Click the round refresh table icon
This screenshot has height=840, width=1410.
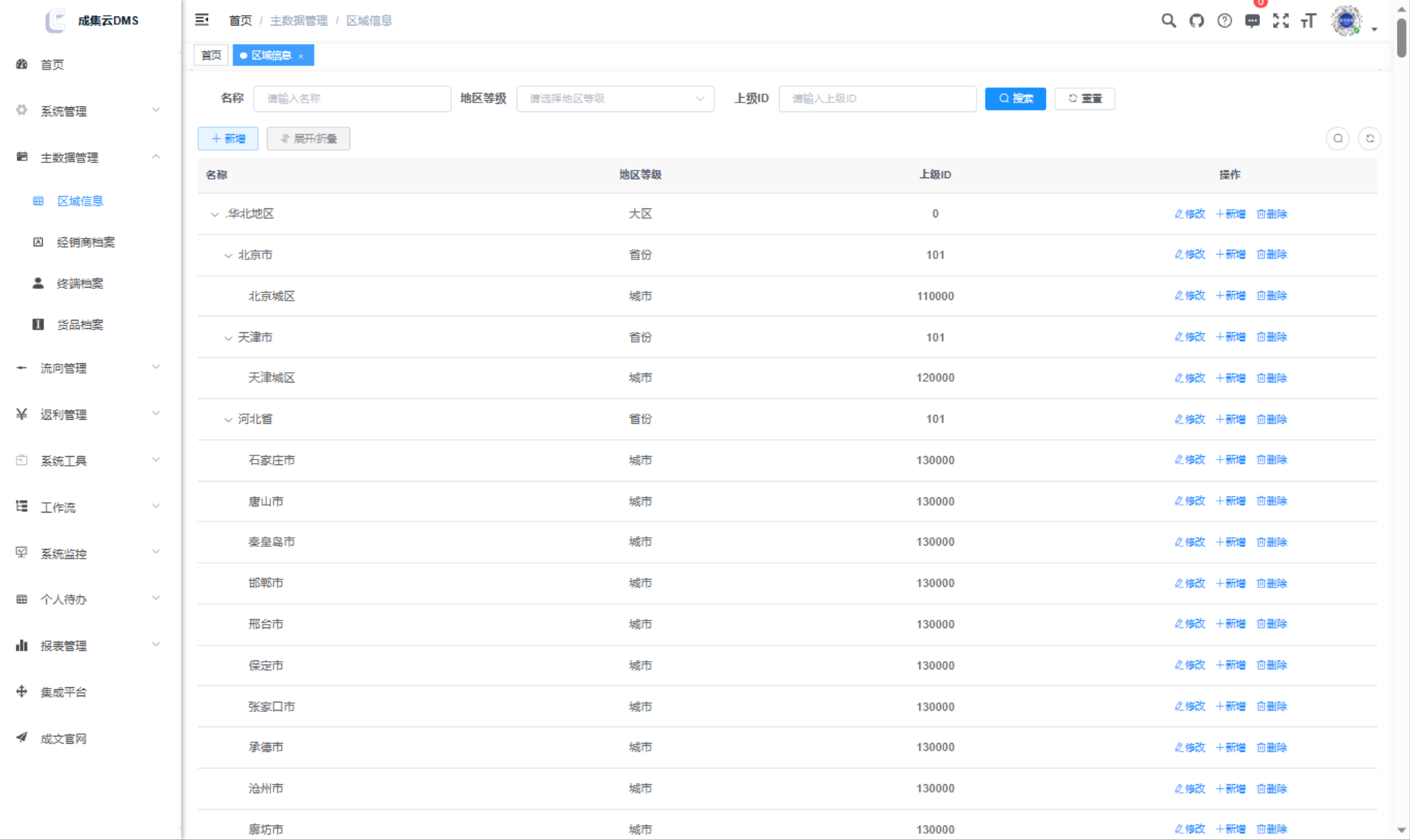tap(1369, 138)
